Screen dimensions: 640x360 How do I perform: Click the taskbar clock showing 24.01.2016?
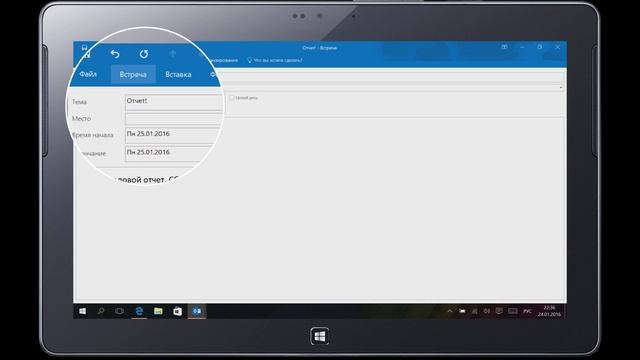549,311
